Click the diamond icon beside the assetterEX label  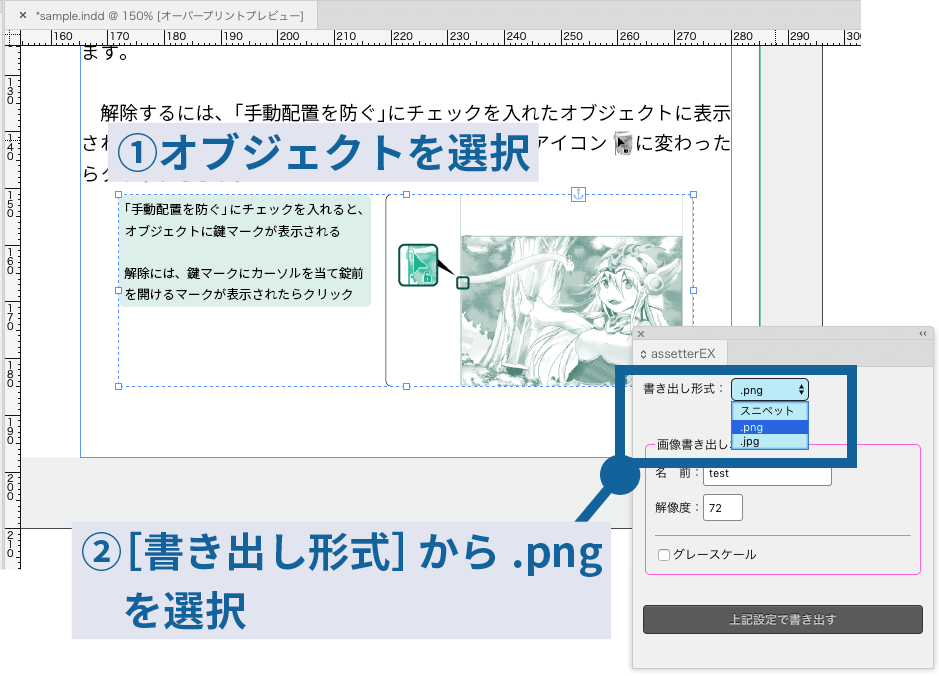[643, 353]
